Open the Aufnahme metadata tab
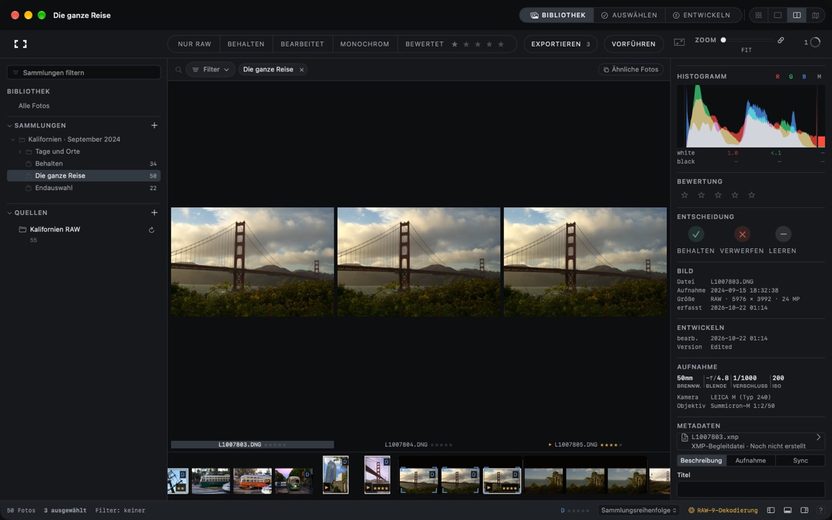The height and width of the screenshot is (520, 832). (x=750, y=461)
